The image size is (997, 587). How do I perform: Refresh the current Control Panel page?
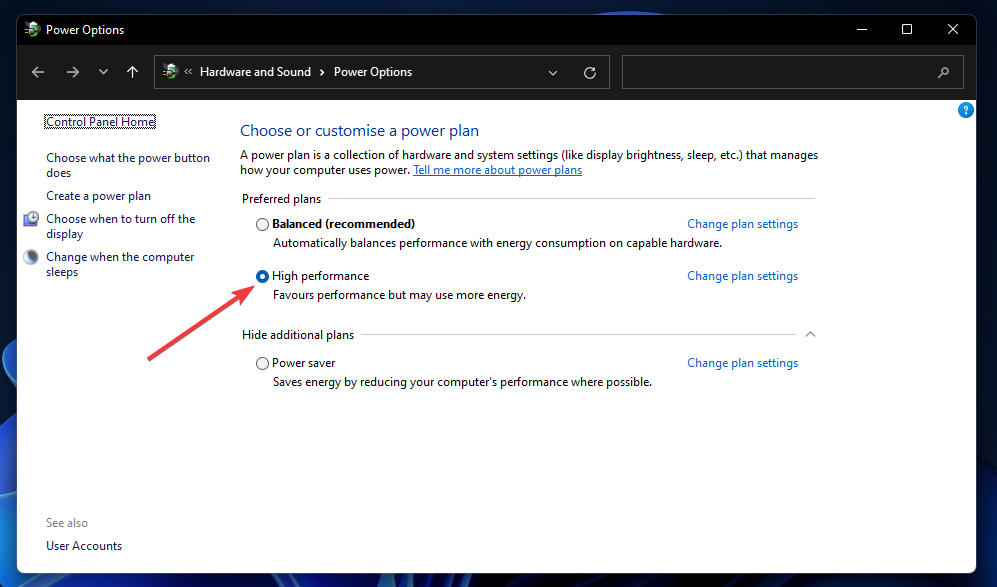(589, 71)
